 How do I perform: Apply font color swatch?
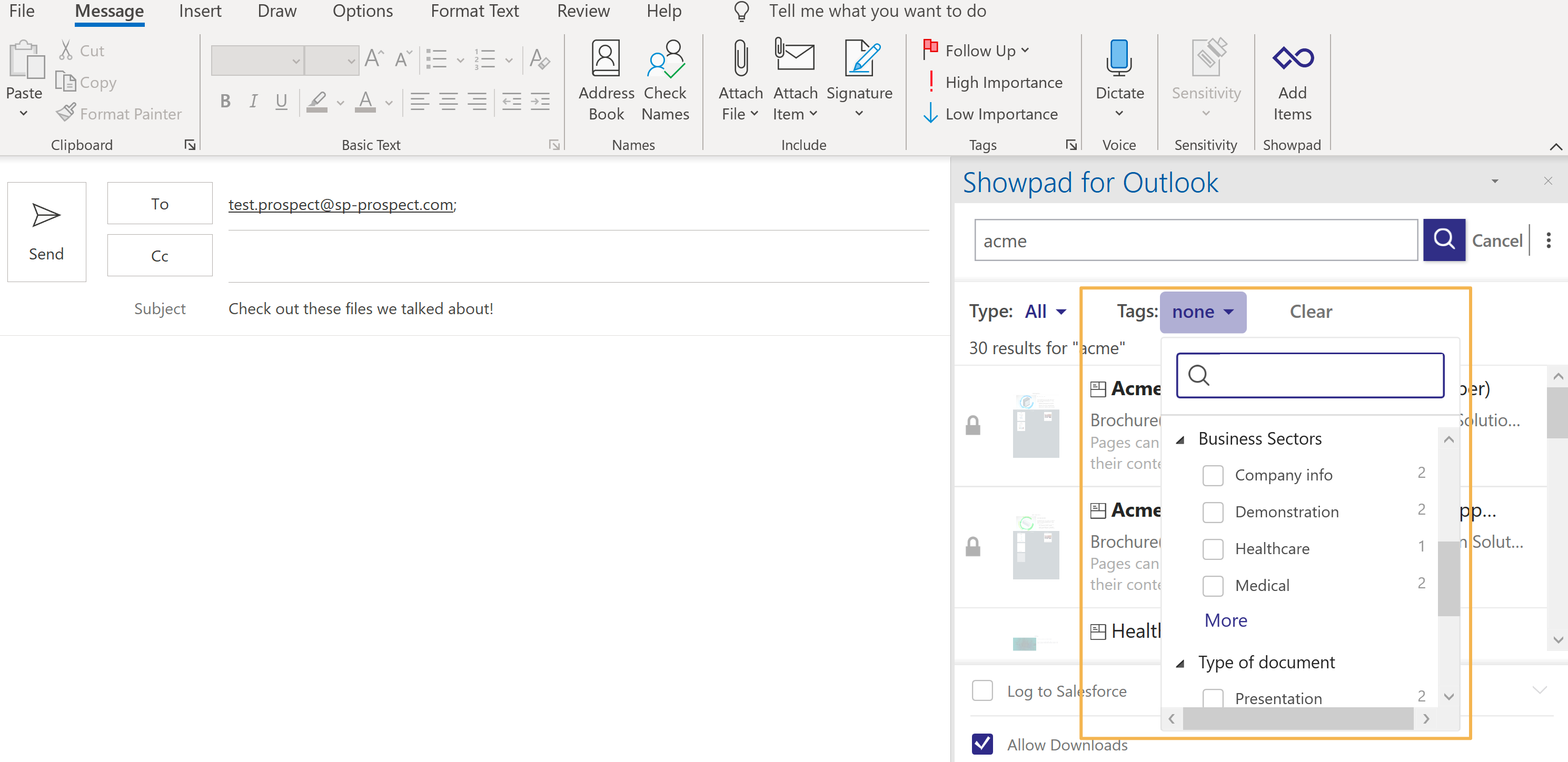point(365,102)
